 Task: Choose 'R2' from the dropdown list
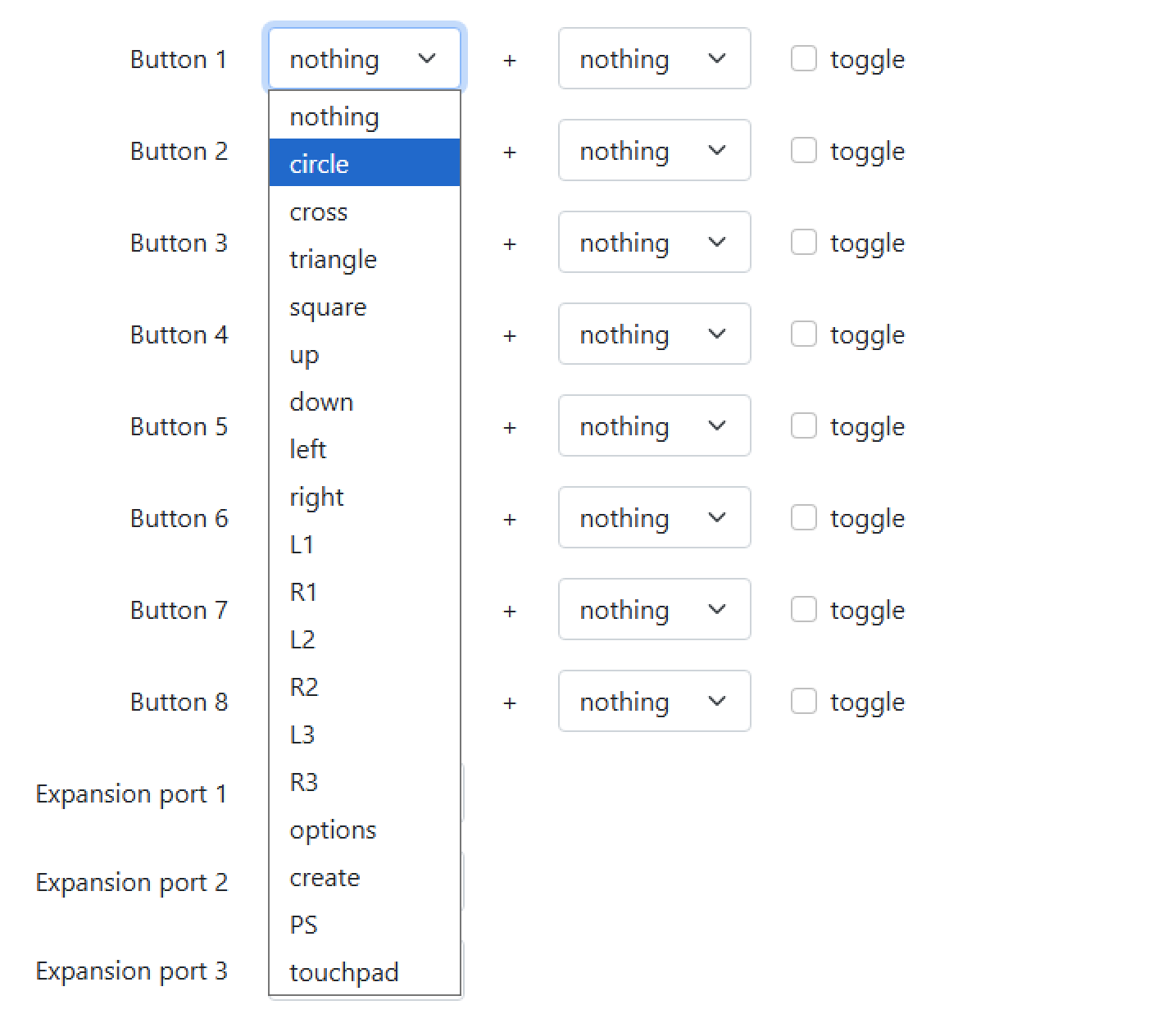coord(365,687)
